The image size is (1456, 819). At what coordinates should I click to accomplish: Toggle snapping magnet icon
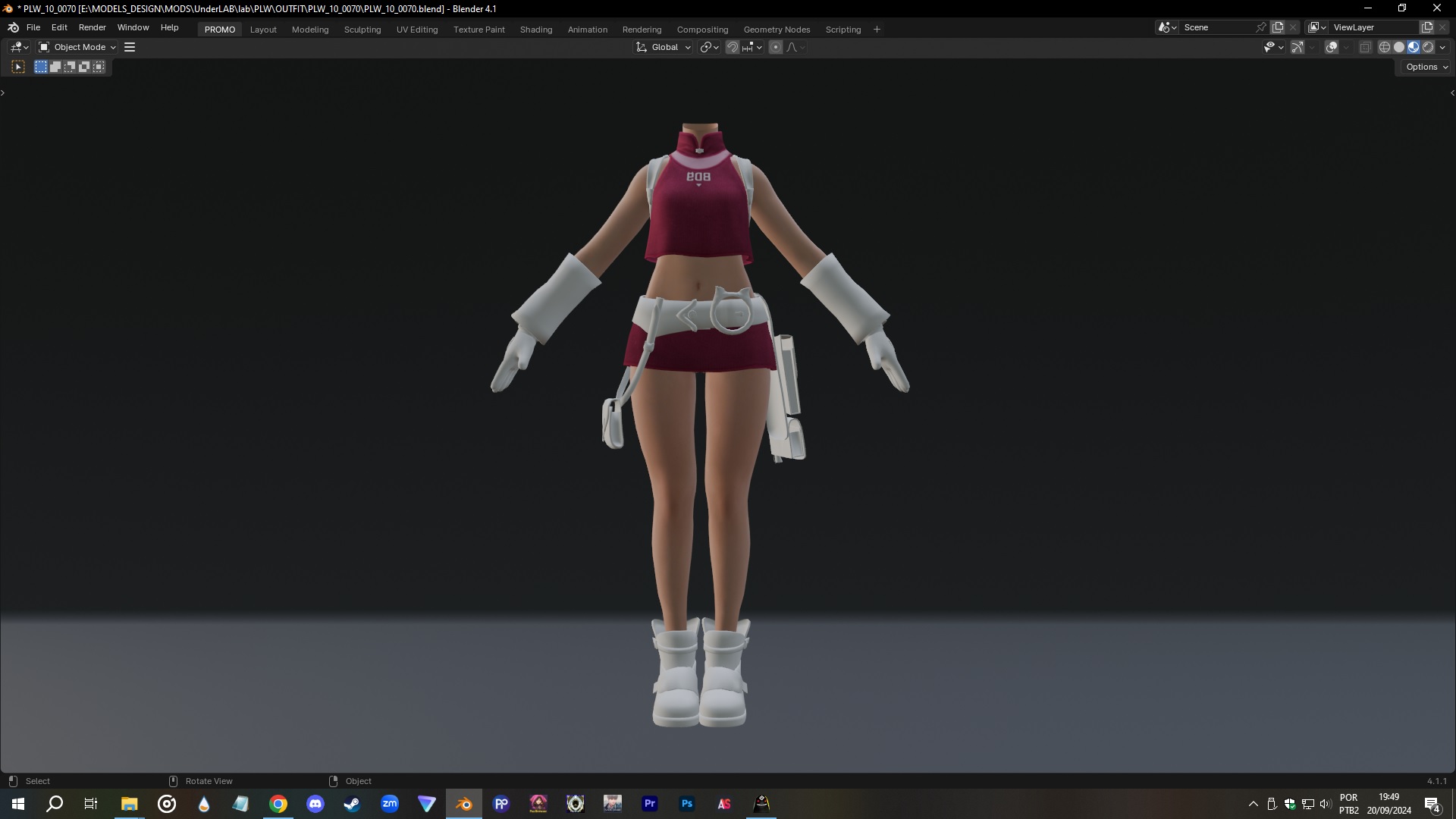point(733,47)
